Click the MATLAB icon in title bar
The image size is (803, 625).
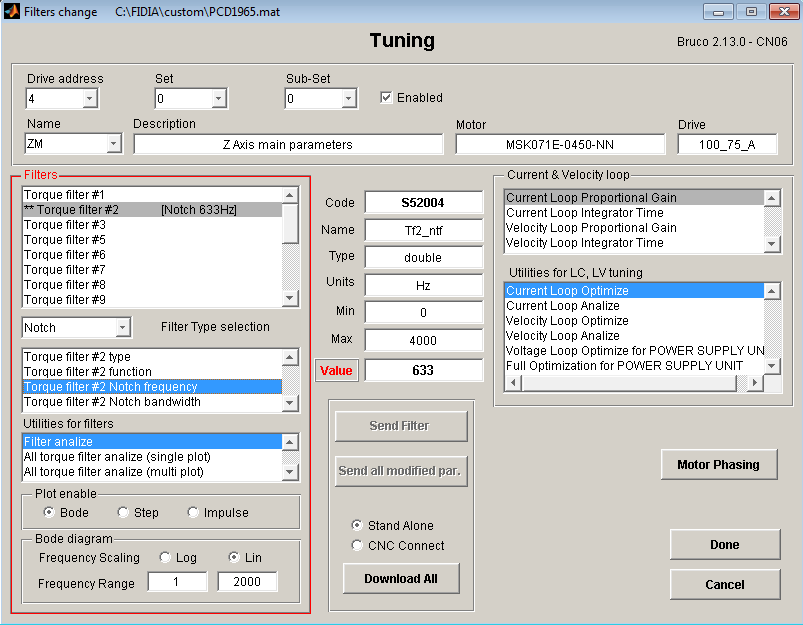(12, 12)
